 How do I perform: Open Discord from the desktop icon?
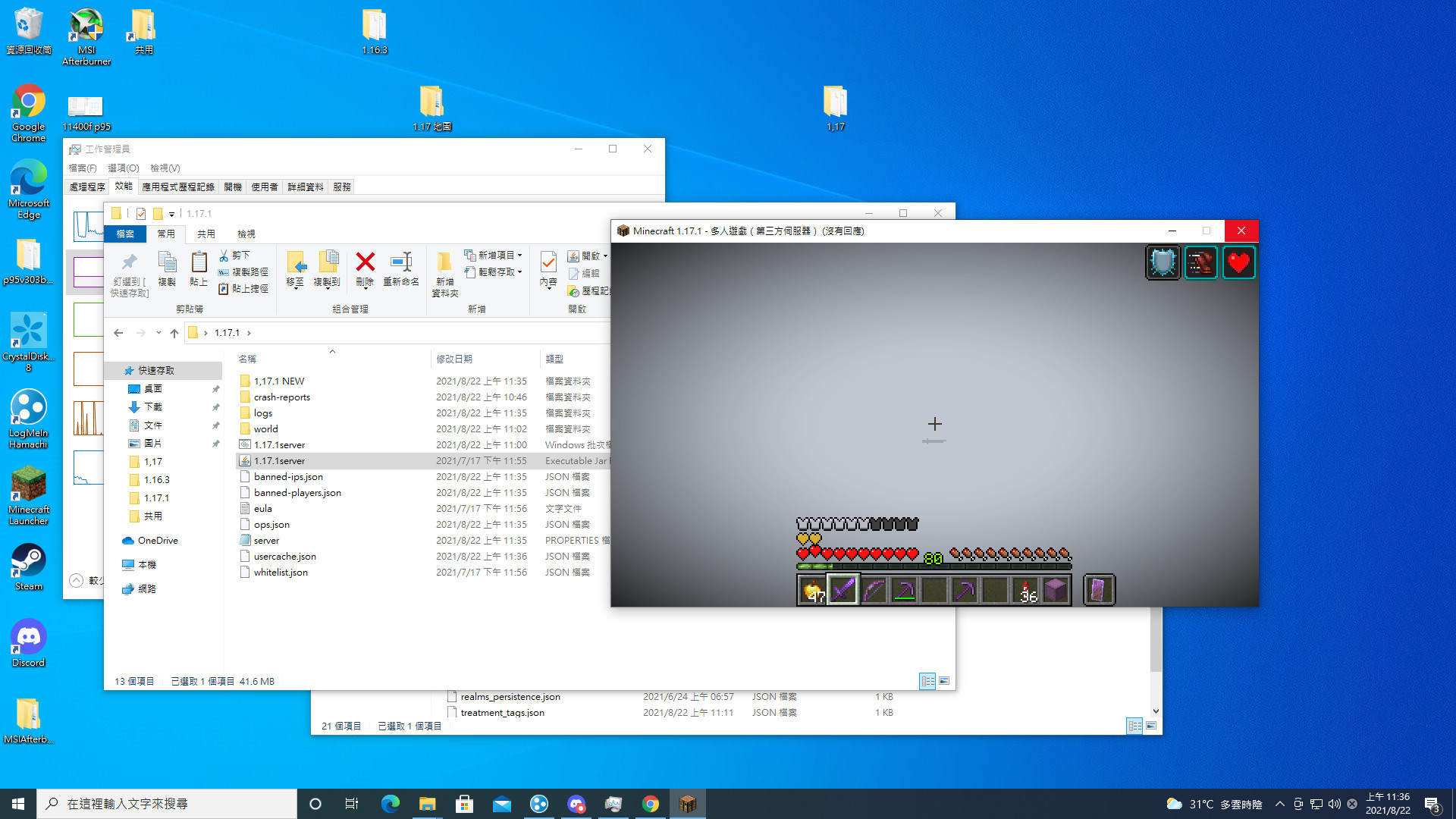pyautogui.click(x=28, y=637)
